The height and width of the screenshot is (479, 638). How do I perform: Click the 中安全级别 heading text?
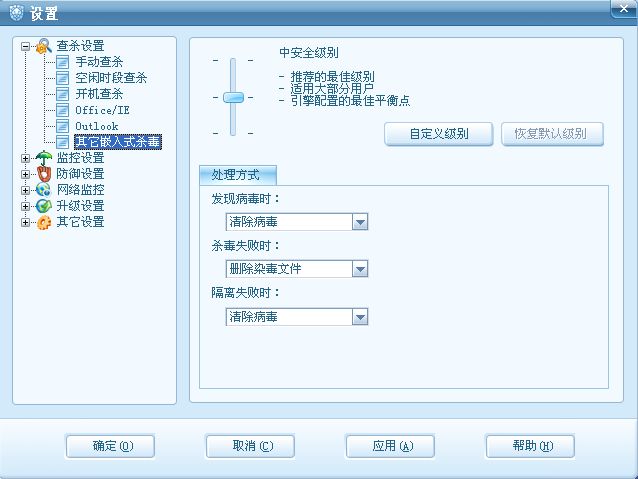309,52
